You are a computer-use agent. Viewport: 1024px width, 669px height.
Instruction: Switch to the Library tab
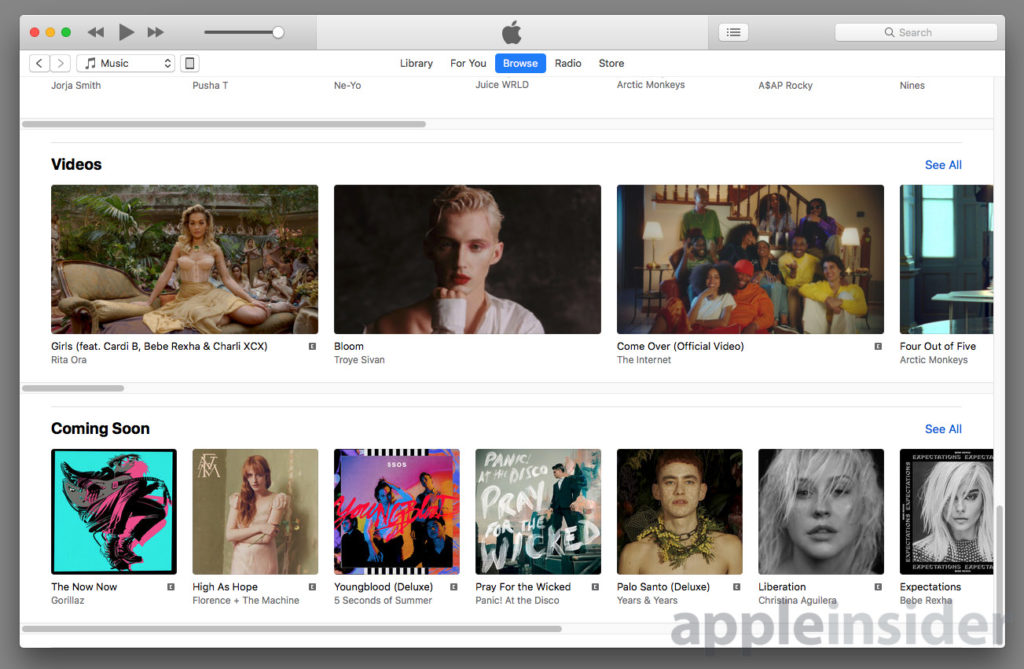(416, 62)
